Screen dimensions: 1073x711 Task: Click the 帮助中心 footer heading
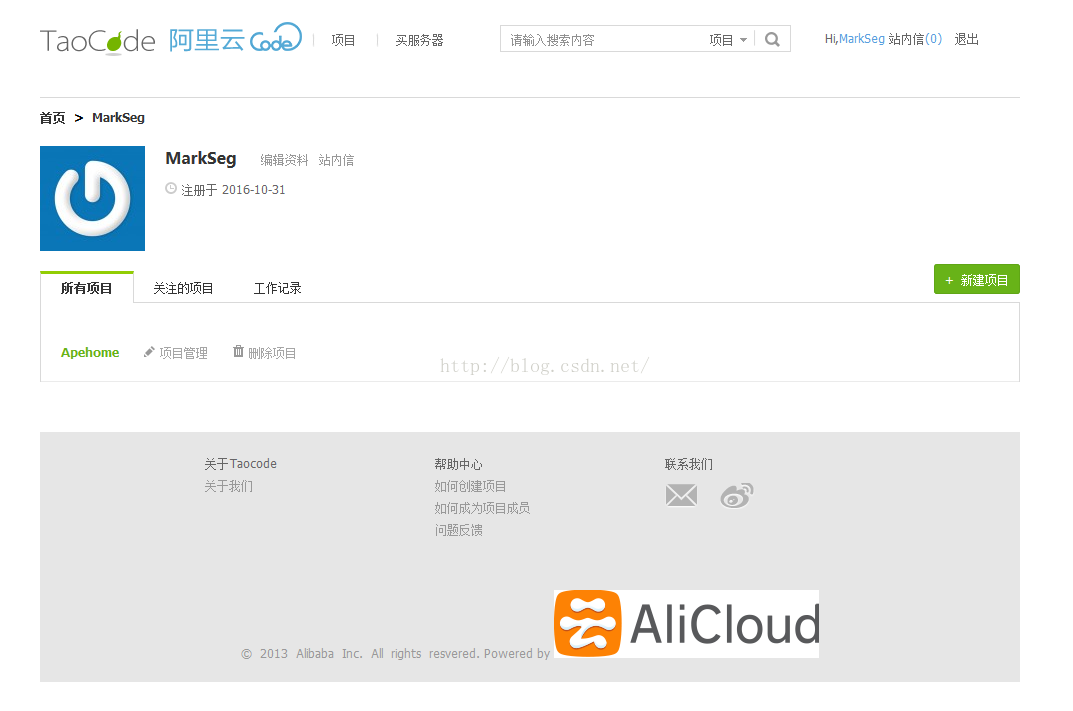(458, 464)
